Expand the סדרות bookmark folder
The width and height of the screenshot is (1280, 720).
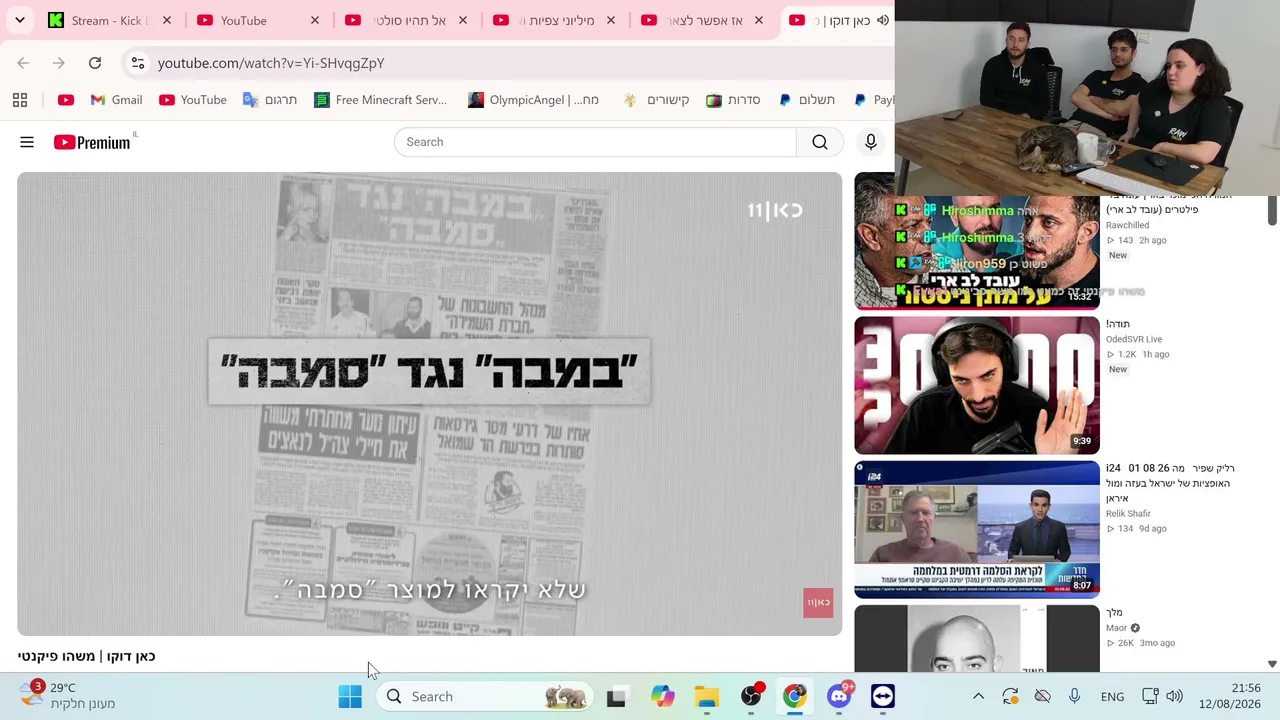coord(733,100)
